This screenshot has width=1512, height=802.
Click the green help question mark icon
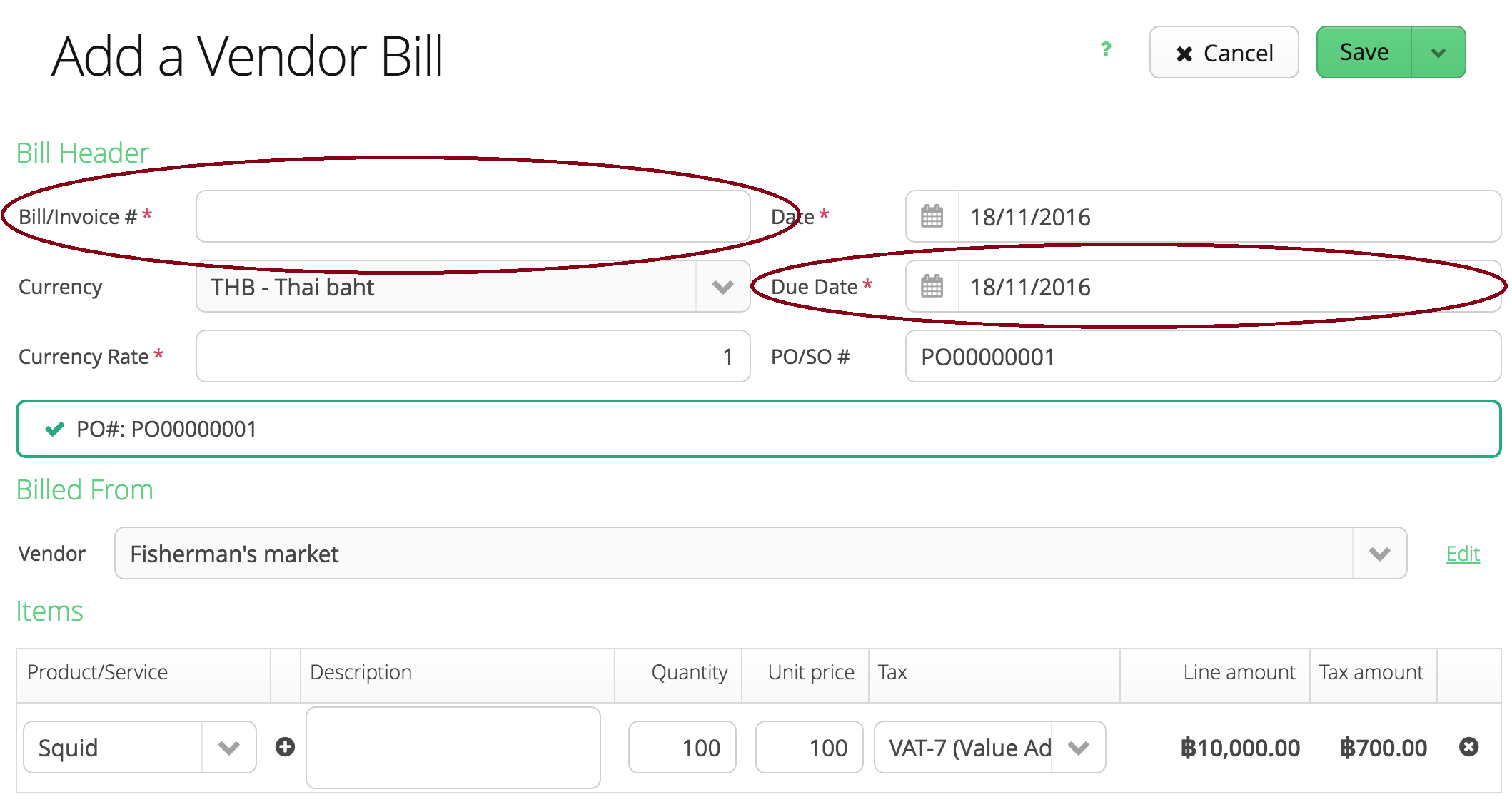pyautogui.click(x=1106, y=49)
